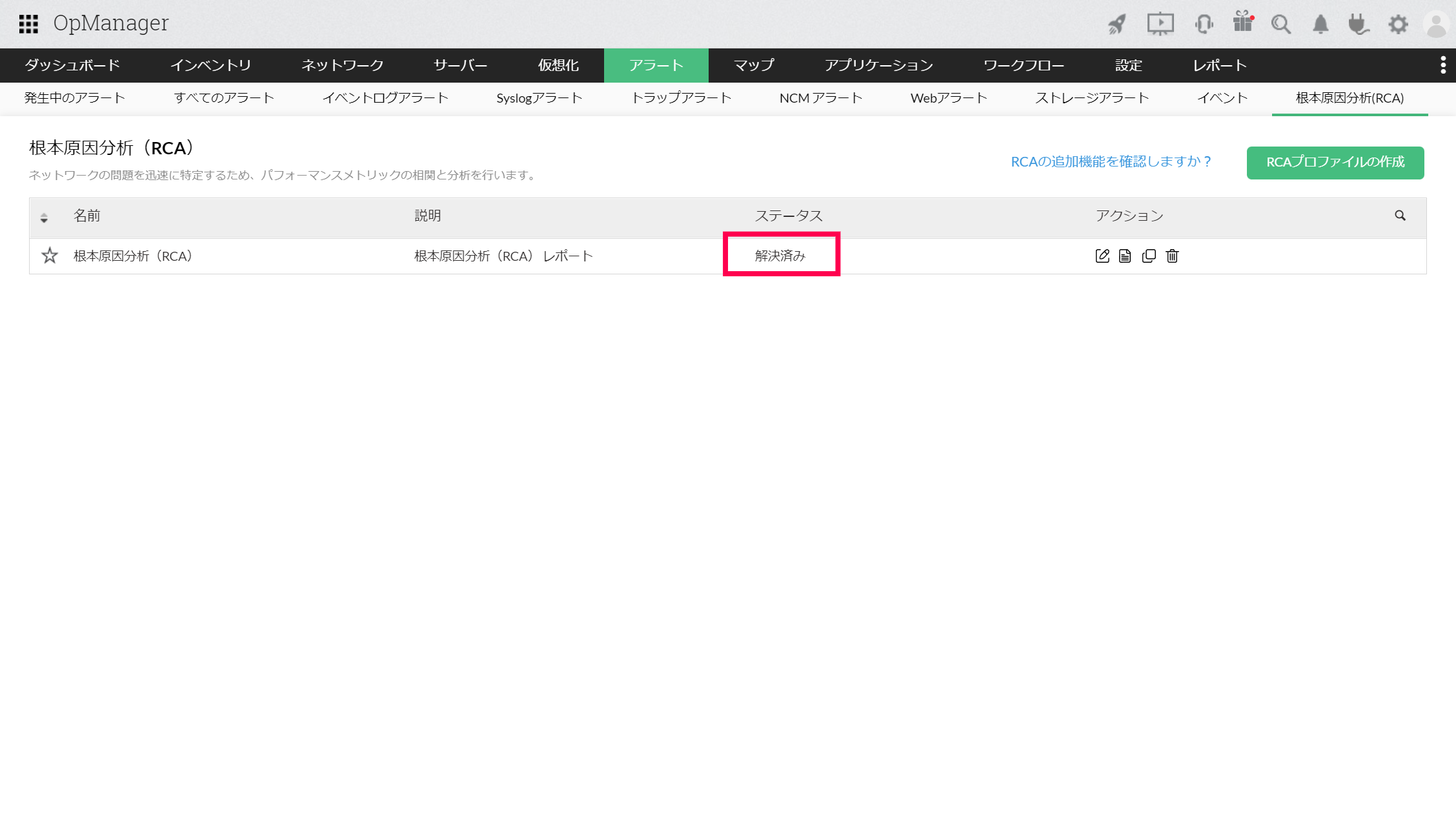Open the レポート menu
Image resolution: width=1456 pixels, height=825 pixels.
coord(1219,65)
